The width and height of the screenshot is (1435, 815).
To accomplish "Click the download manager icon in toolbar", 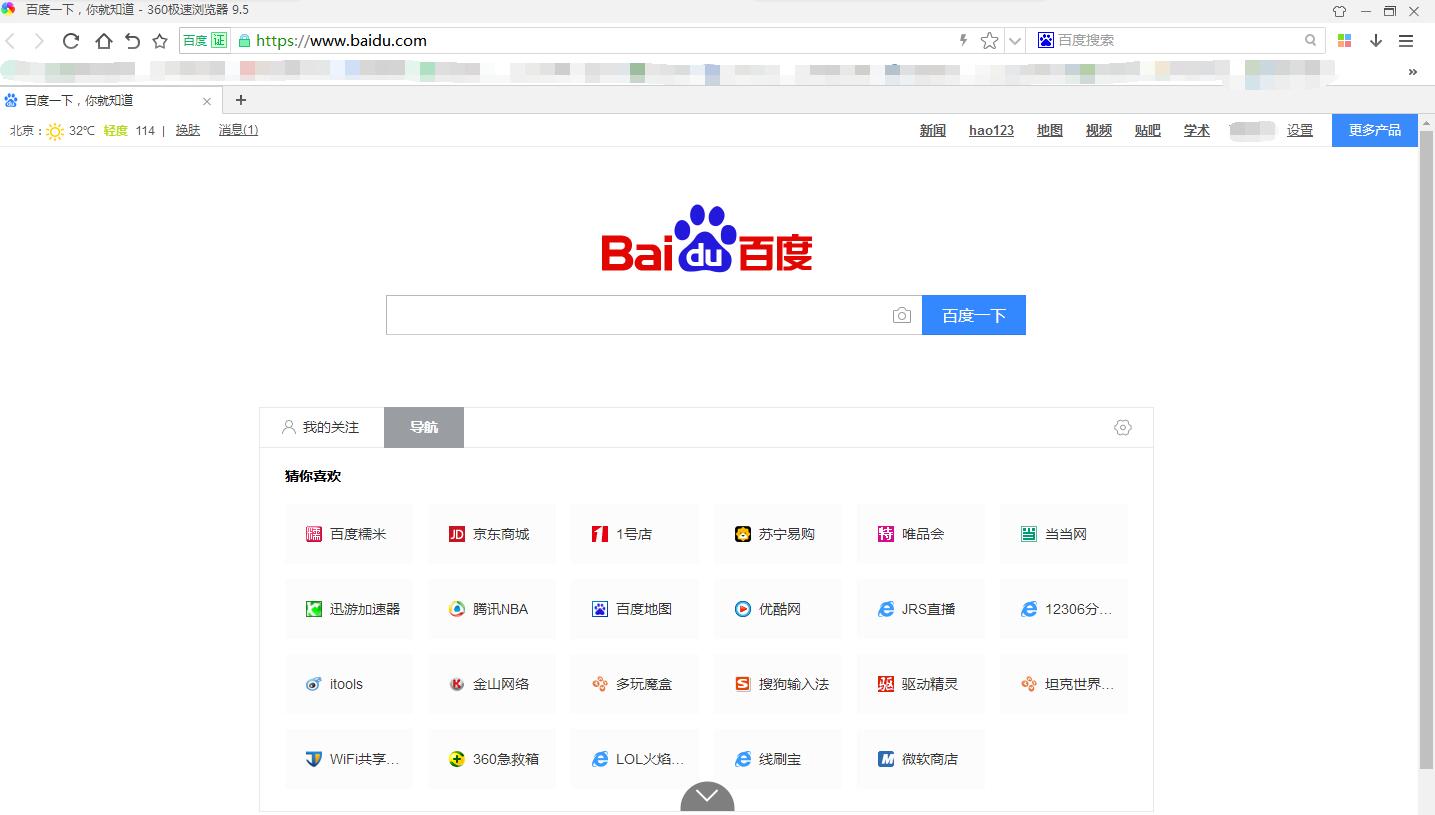I will [1374, 40].
